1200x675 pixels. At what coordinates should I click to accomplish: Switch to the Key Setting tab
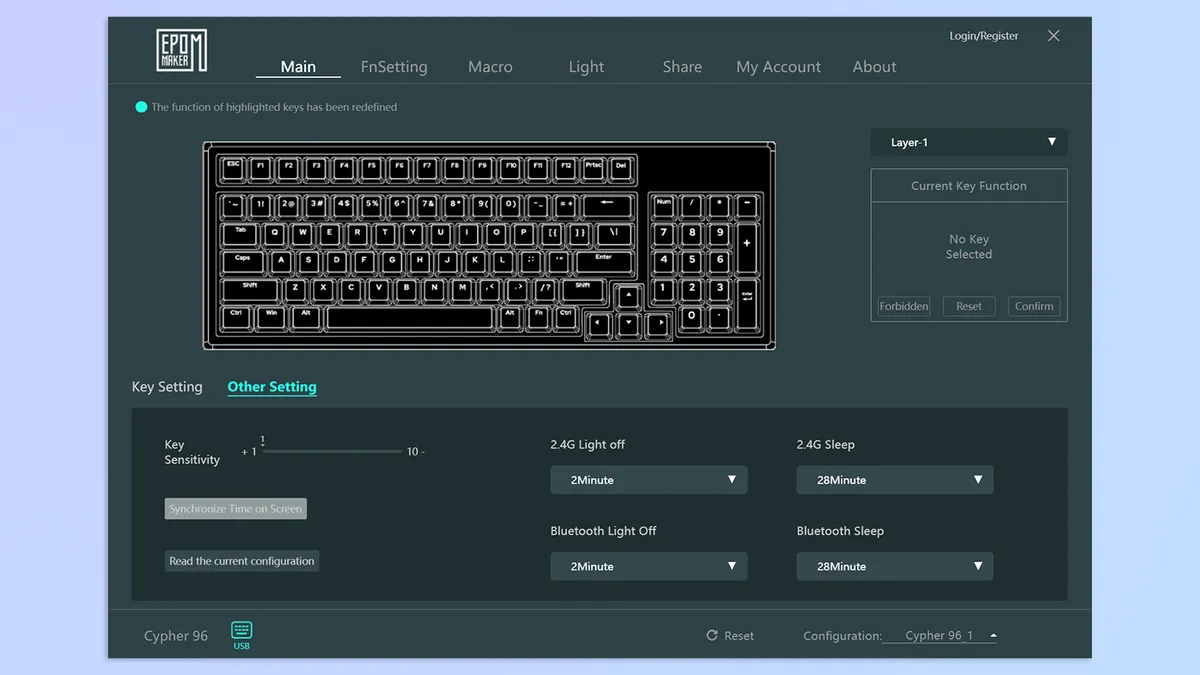(167, 387)
